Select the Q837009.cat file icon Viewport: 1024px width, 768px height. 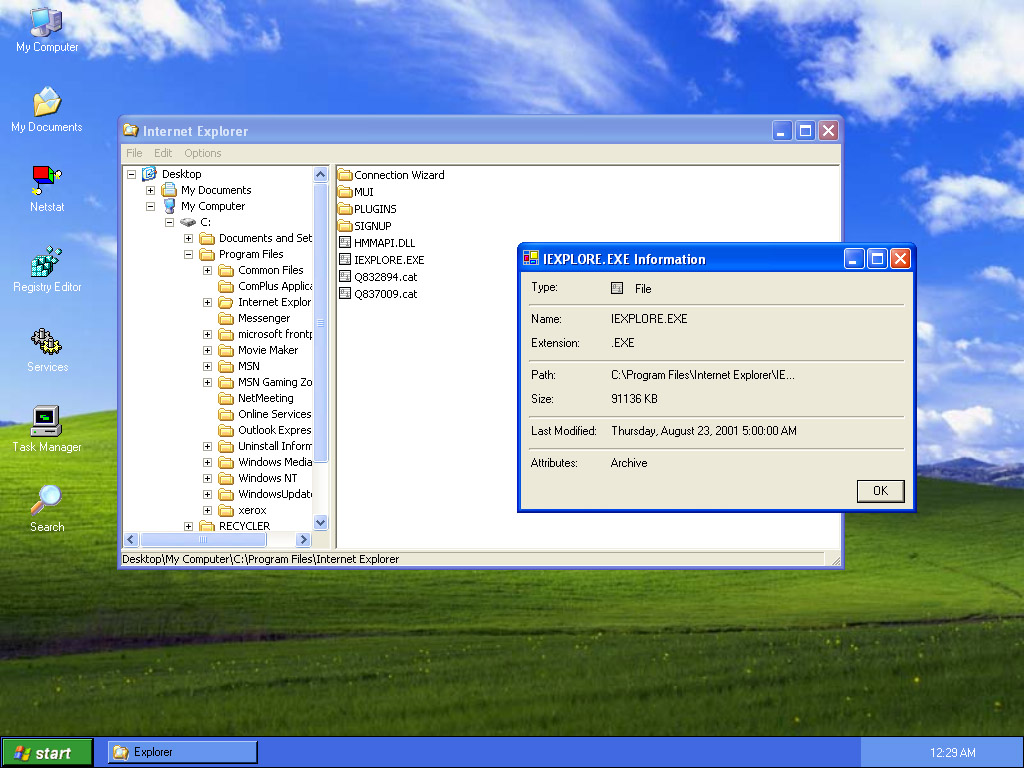345,293
